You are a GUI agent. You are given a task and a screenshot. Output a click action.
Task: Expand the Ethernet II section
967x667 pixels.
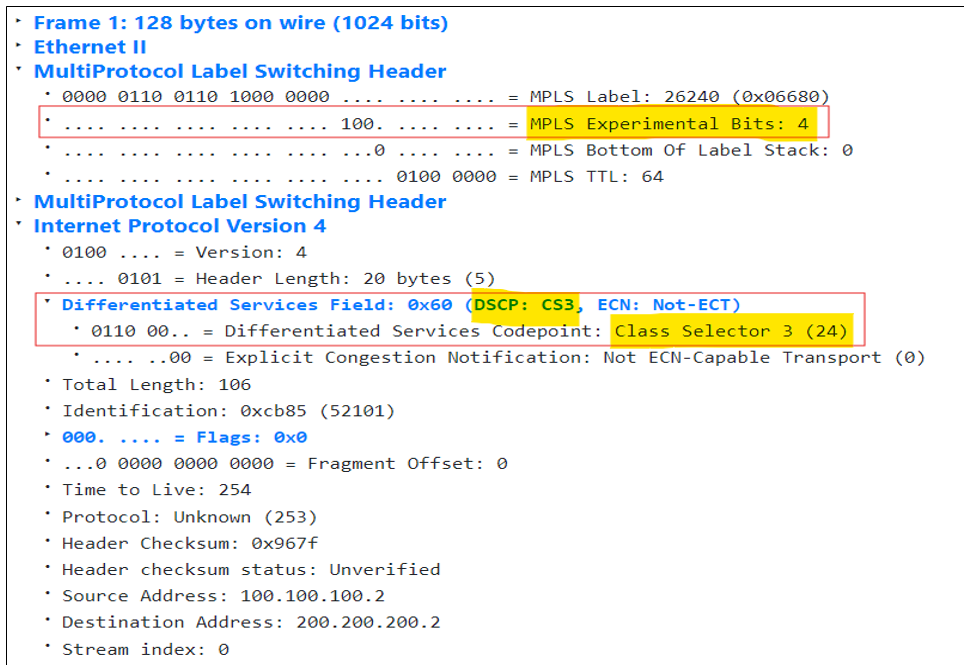click(x=19, y=47)
